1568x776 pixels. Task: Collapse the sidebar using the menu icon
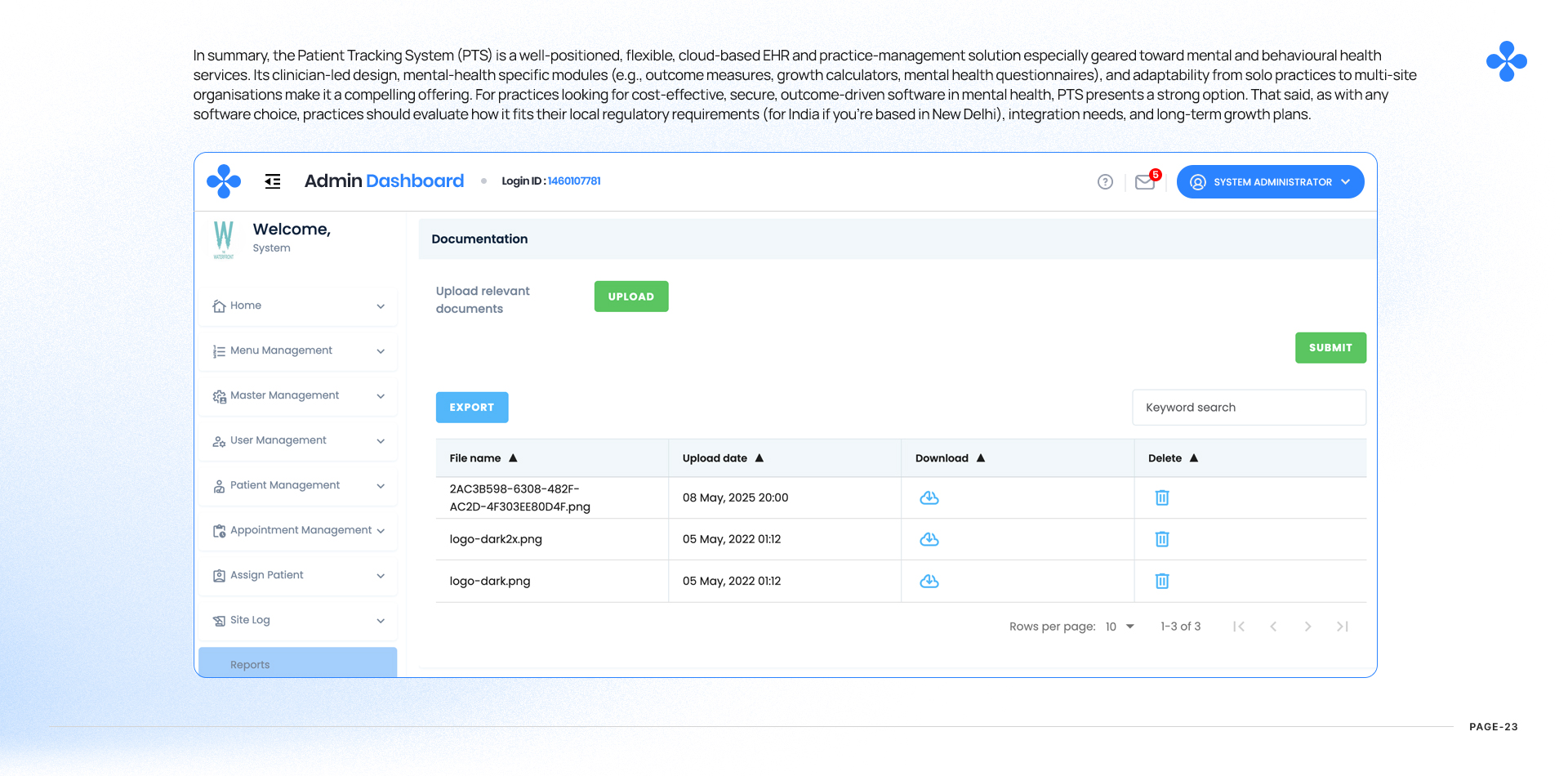pos(273,181)
